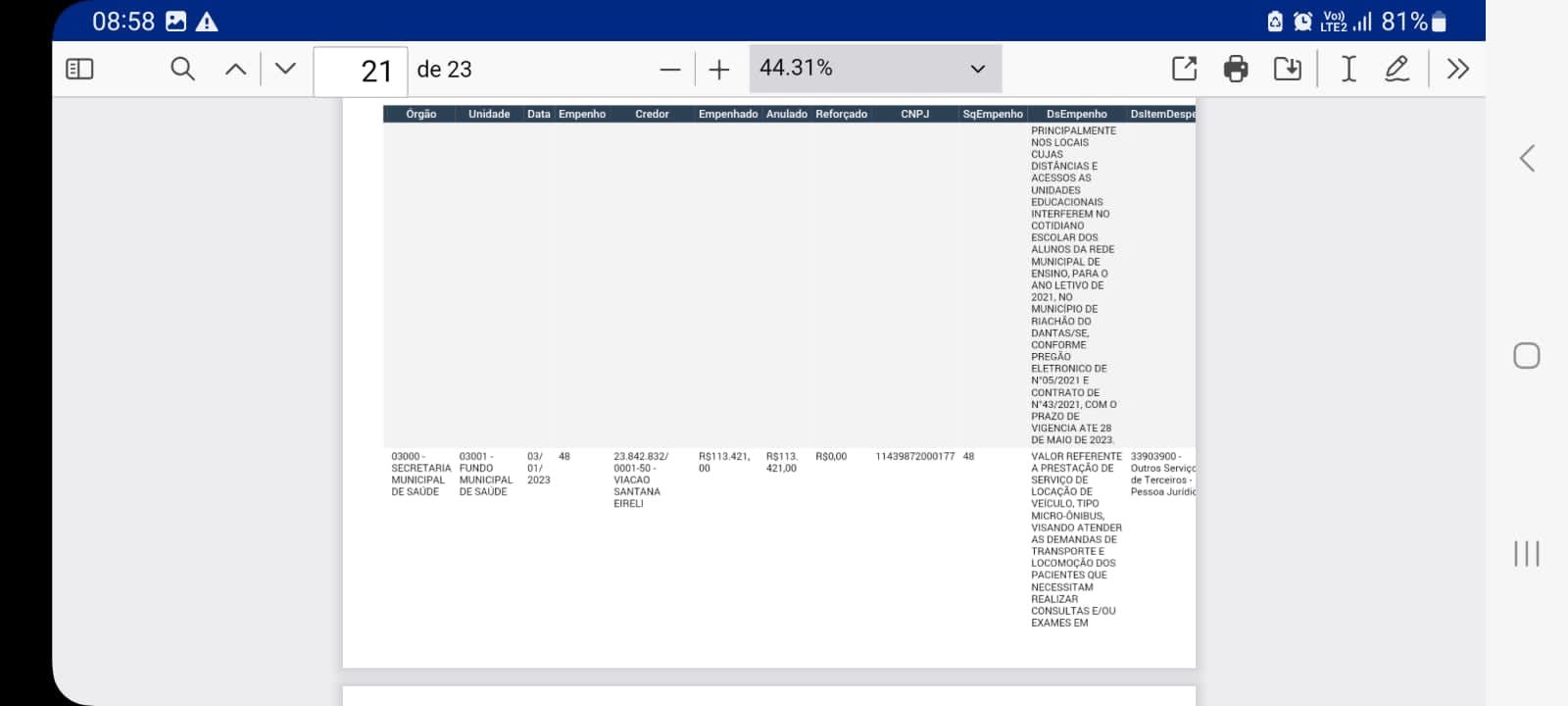1568x706 pixels.
Task: Tap the warning triangle in status bar
Action: point(207,22)
